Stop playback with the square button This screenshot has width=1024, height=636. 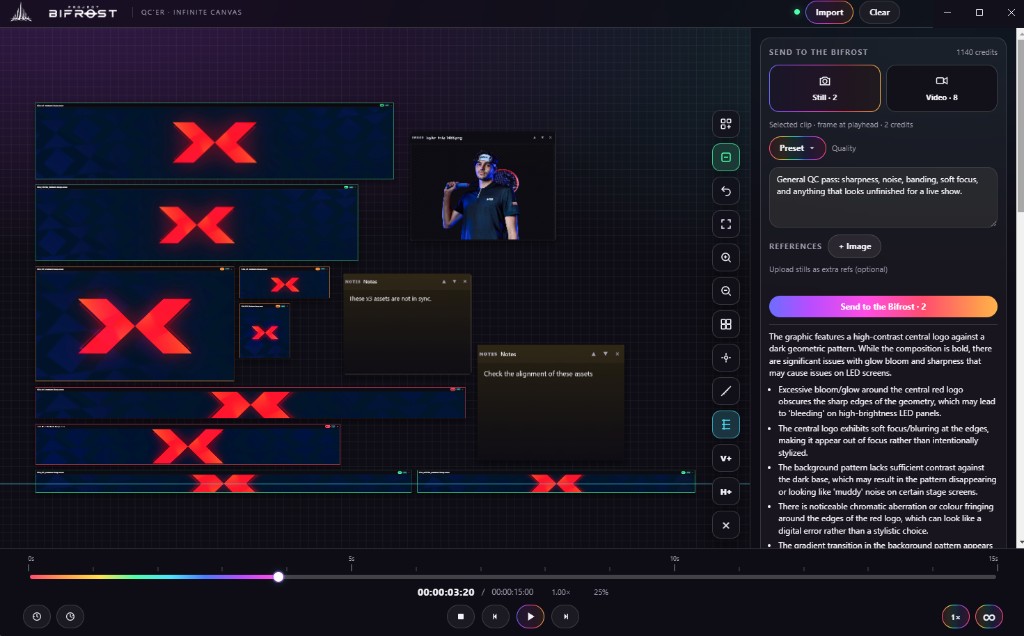460,616
